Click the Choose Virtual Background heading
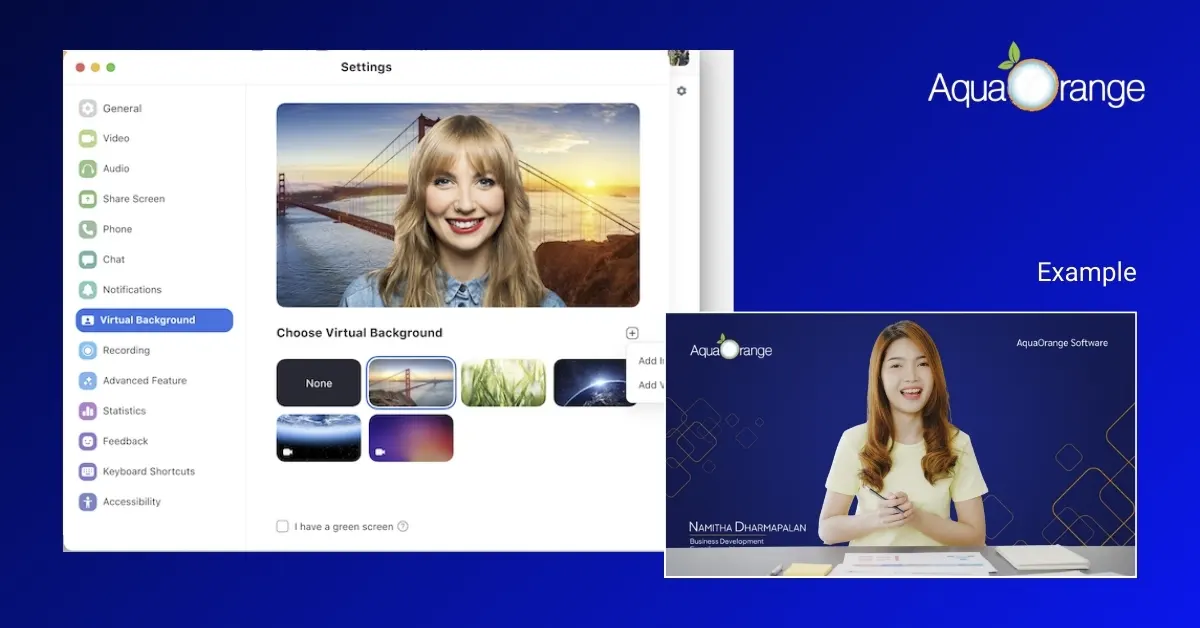 359,333
